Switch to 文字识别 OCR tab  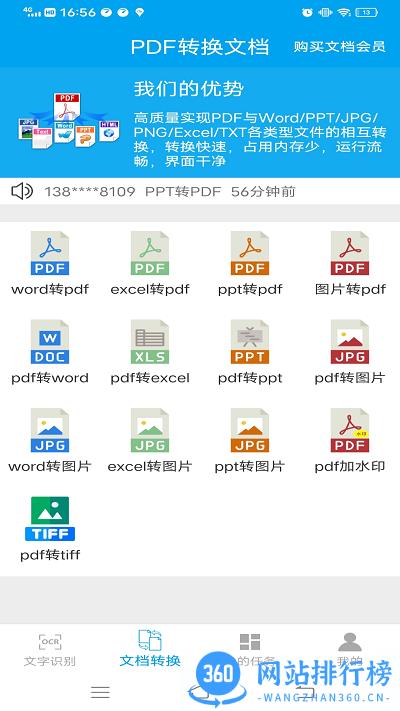50,651
